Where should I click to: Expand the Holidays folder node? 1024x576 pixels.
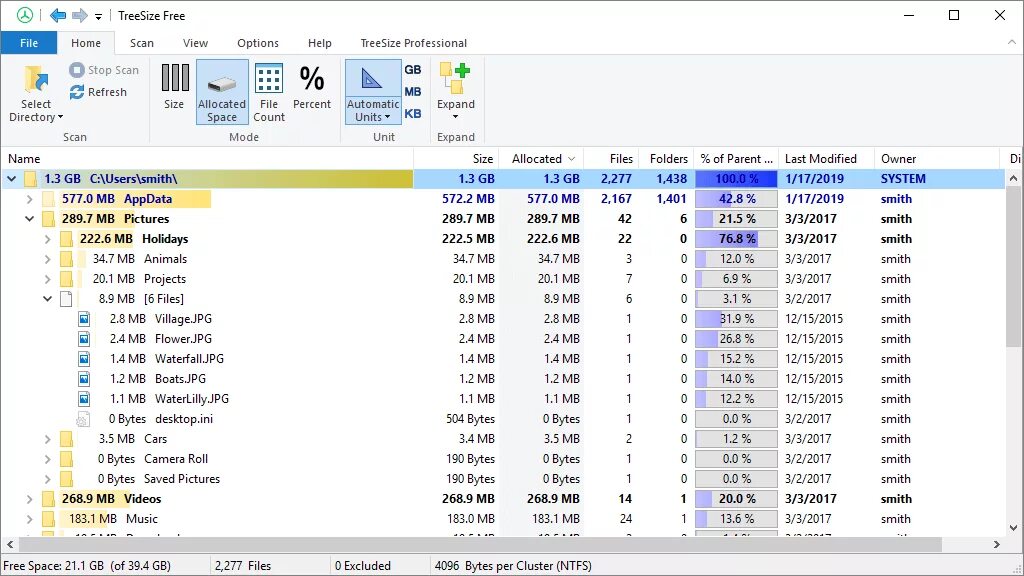click(47, 239)
